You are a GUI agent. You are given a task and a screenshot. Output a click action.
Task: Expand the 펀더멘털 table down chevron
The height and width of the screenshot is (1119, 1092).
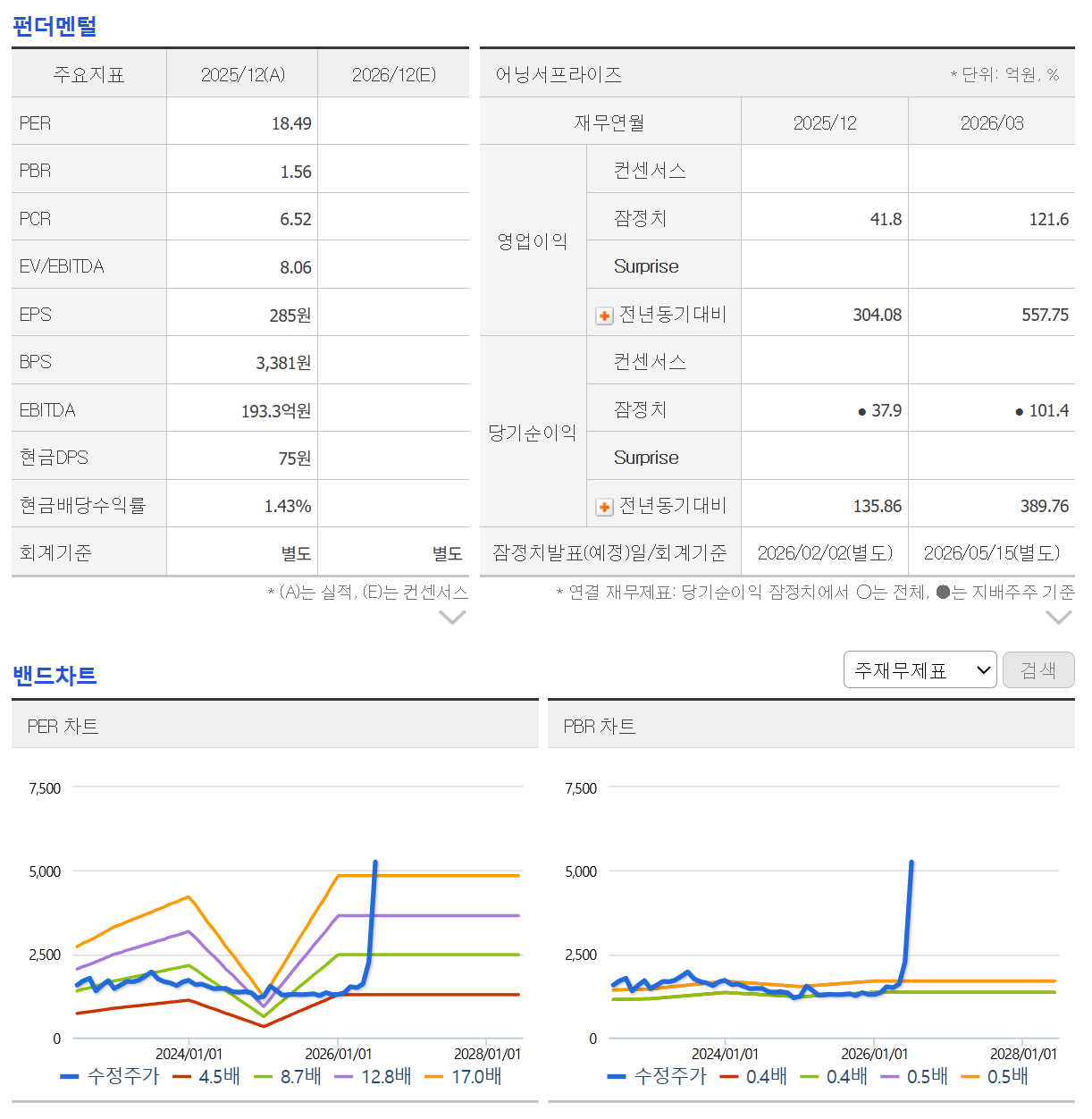click(x=453, y=618)
